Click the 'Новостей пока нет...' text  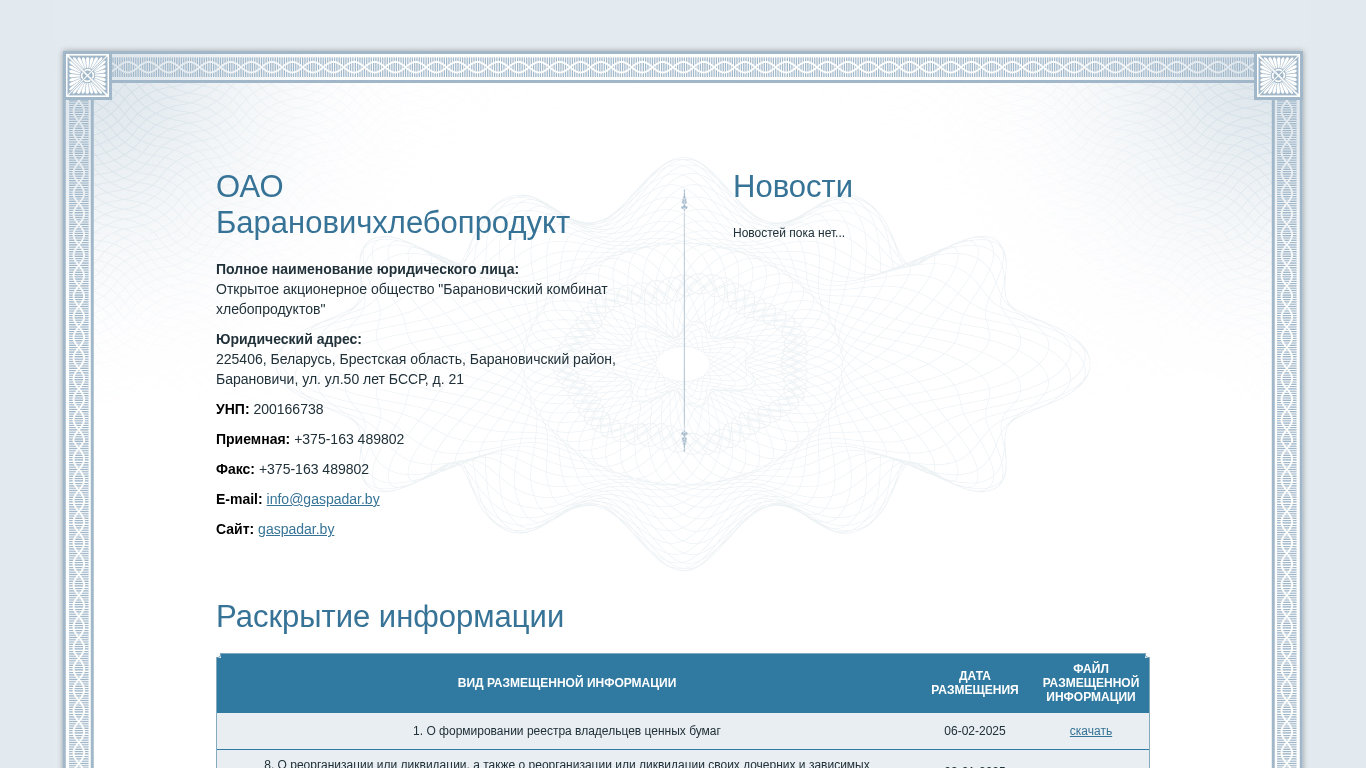(788, 233)
